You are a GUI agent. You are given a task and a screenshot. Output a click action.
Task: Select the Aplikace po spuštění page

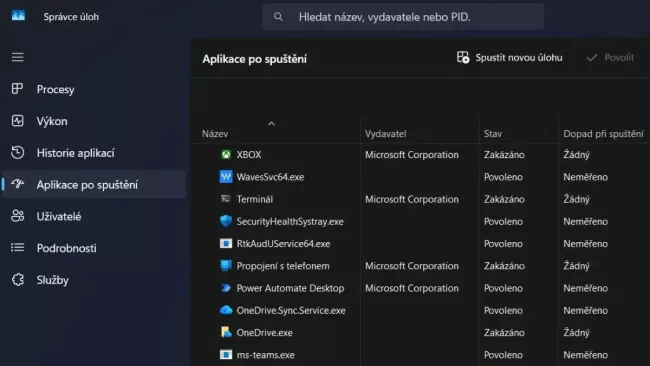pos(95,184)
